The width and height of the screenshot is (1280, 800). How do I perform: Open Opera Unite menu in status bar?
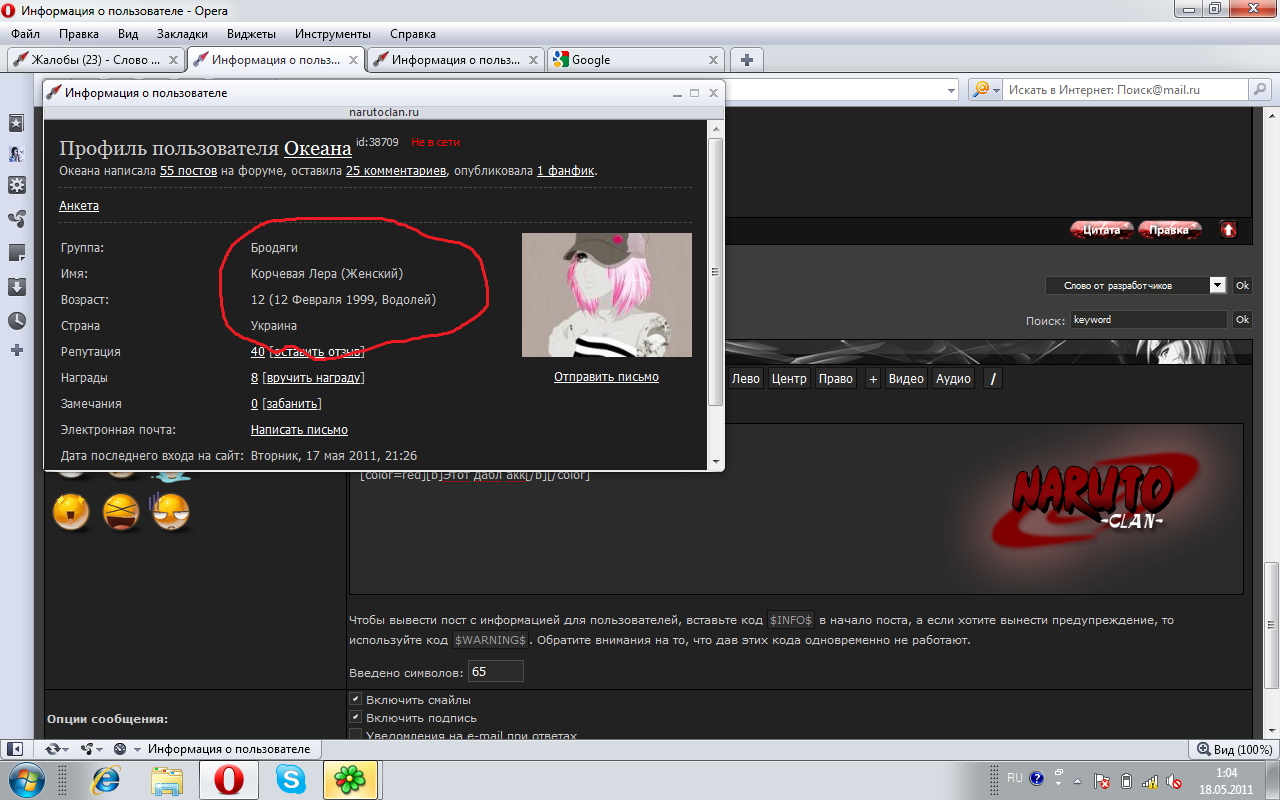click(91, 749)
